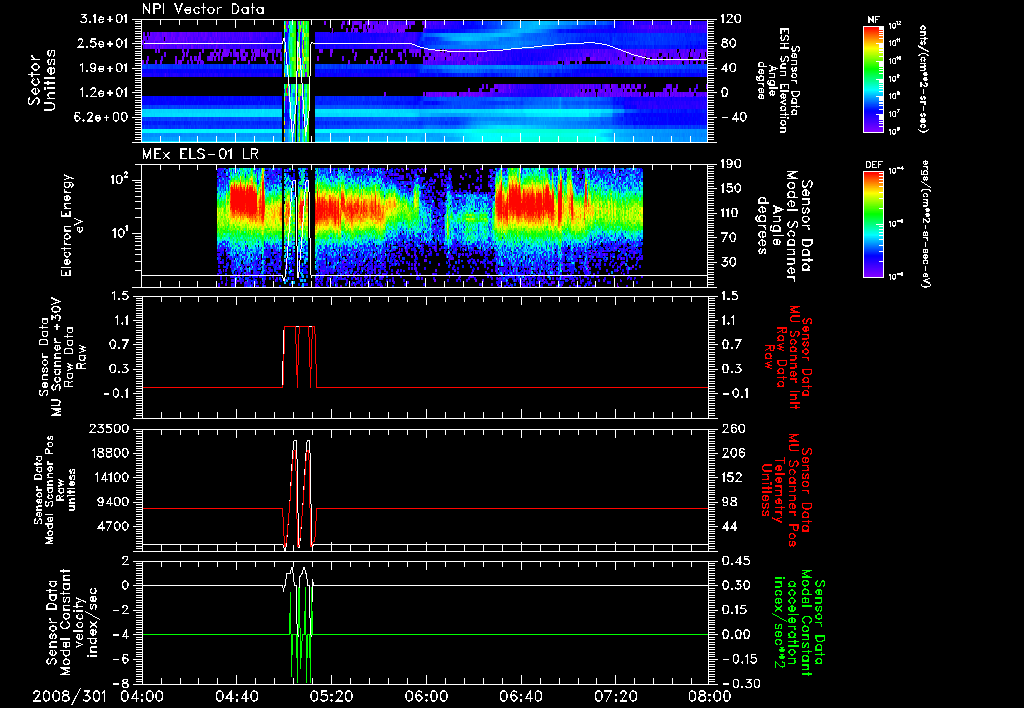Click the 0.45 acceleration tick label
Viewport: 1024px width, 708px height.
(735, 561)
